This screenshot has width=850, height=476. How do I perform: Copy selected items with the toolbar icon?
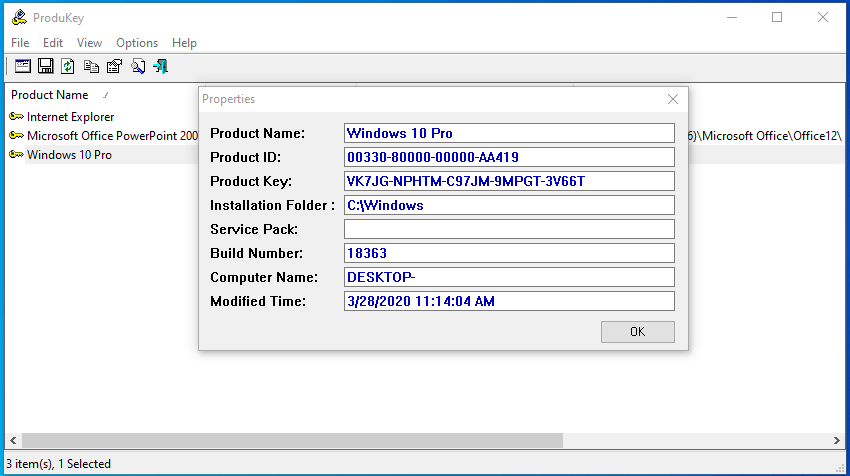coord(91,66)
